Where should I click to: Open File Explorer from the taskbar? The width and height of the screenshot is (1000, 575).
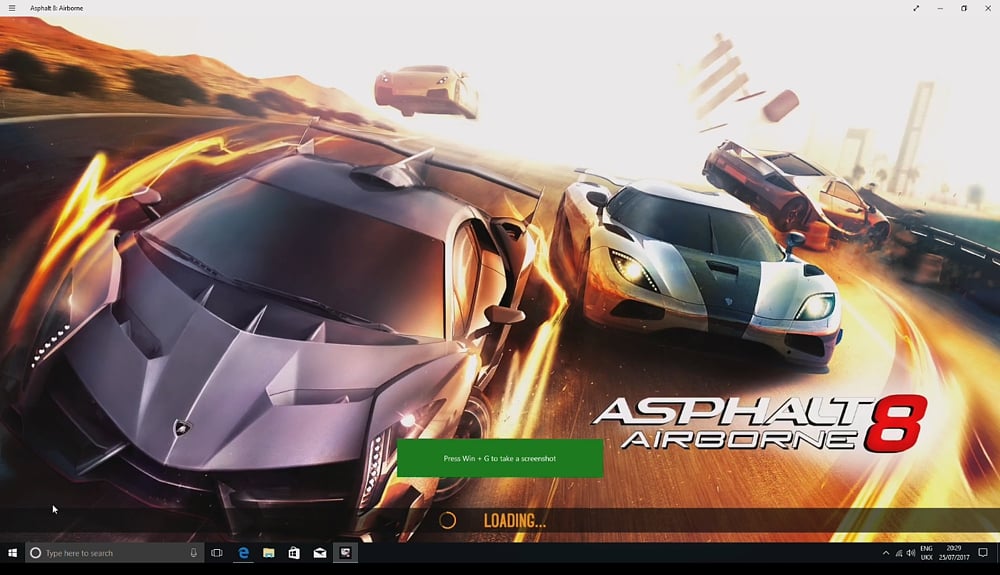(x=268, y=553)
